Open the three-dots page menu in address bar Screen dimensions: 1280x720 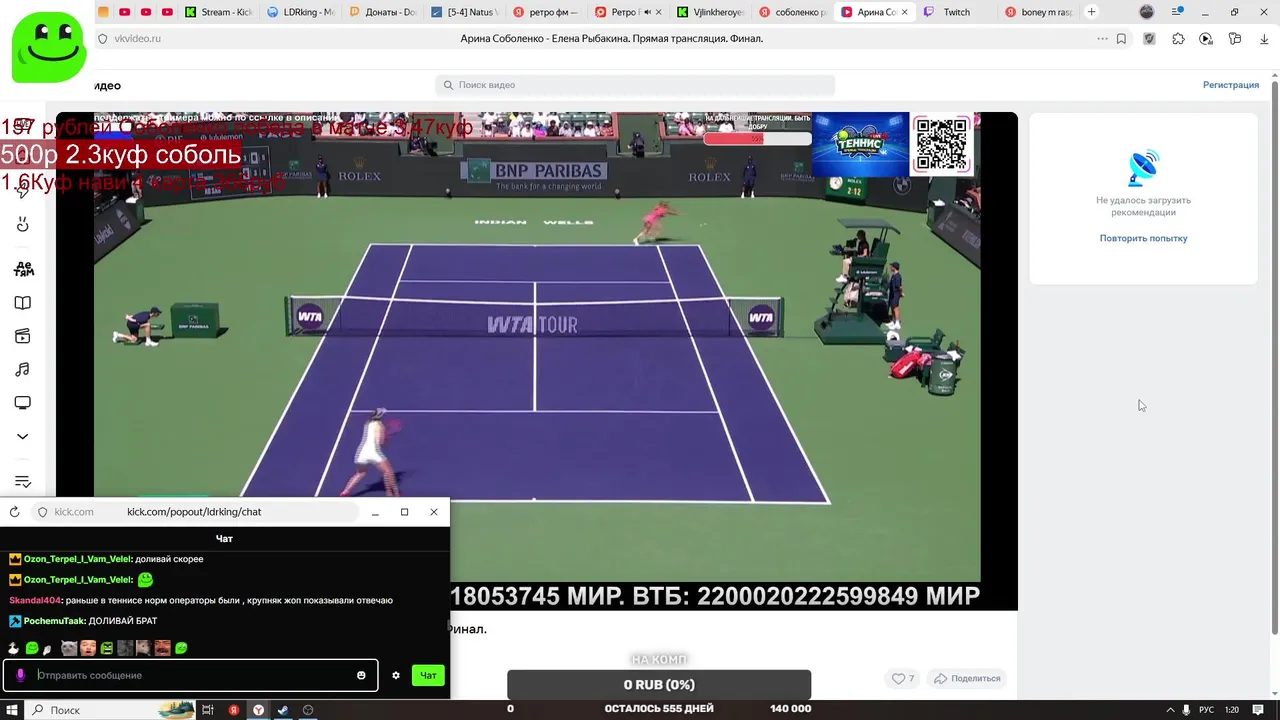pos(1103,39)
